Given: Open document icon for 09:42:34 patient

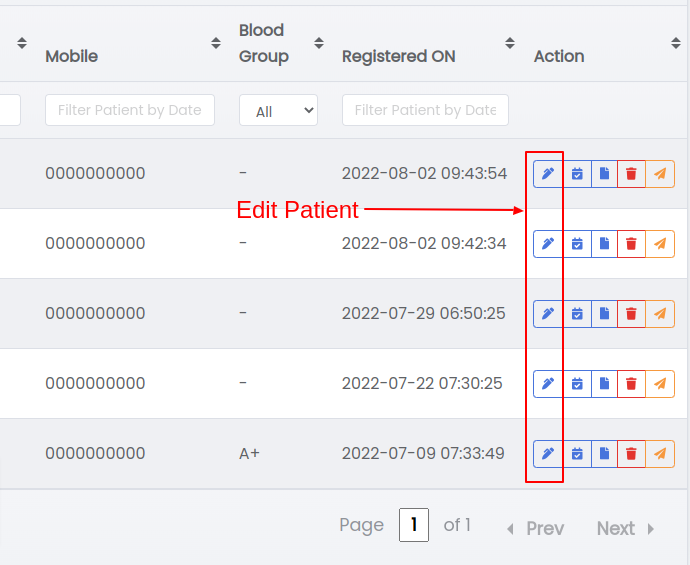Looking at the screenshot, I should click(604, 244).
